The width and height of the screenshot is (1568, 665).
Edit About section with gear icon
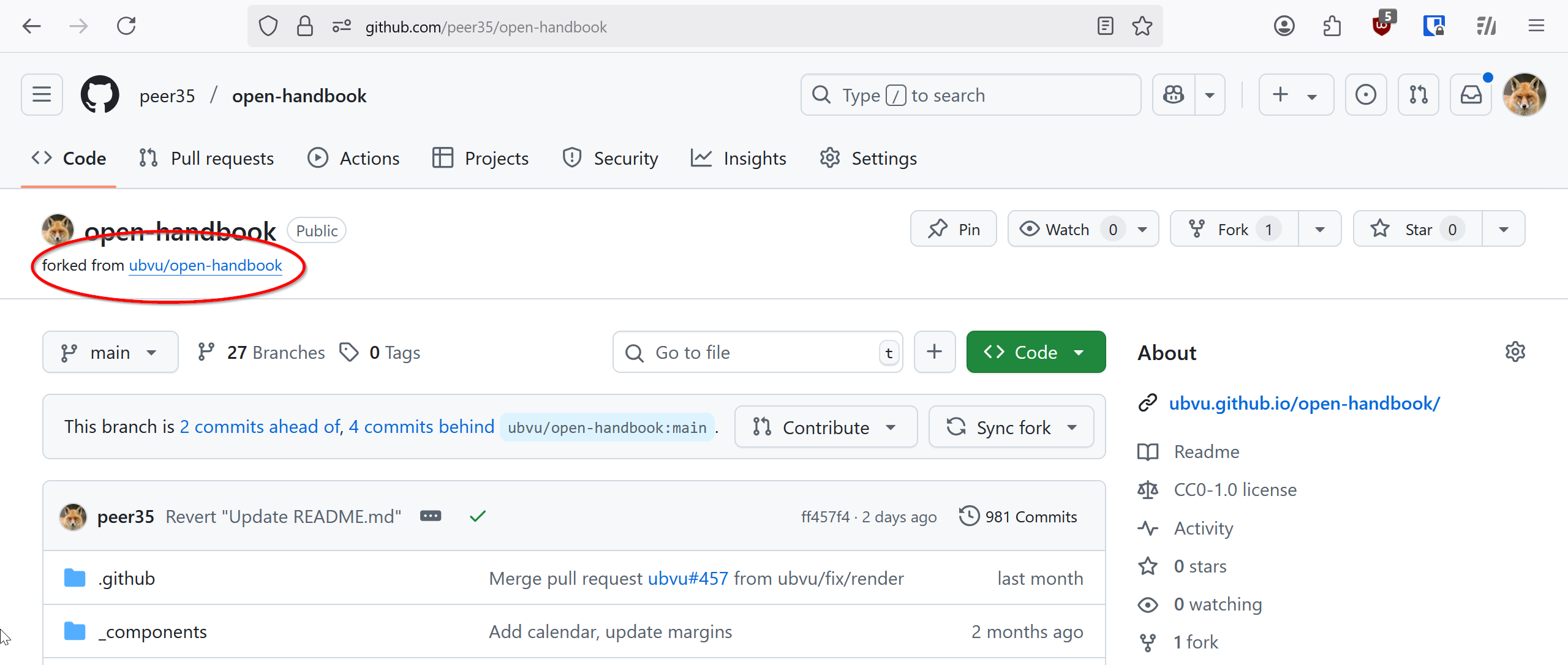[x=1515, y=352]
